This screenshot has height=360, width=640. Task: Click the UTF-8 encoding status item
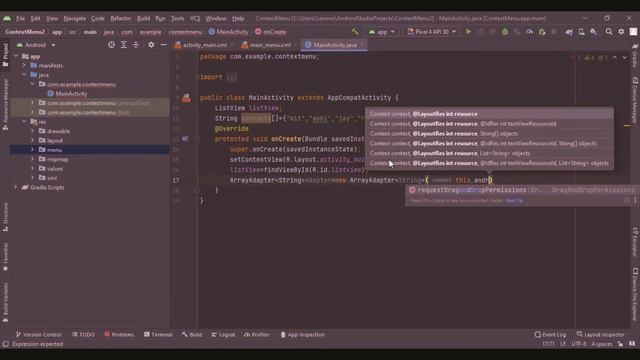579,344
